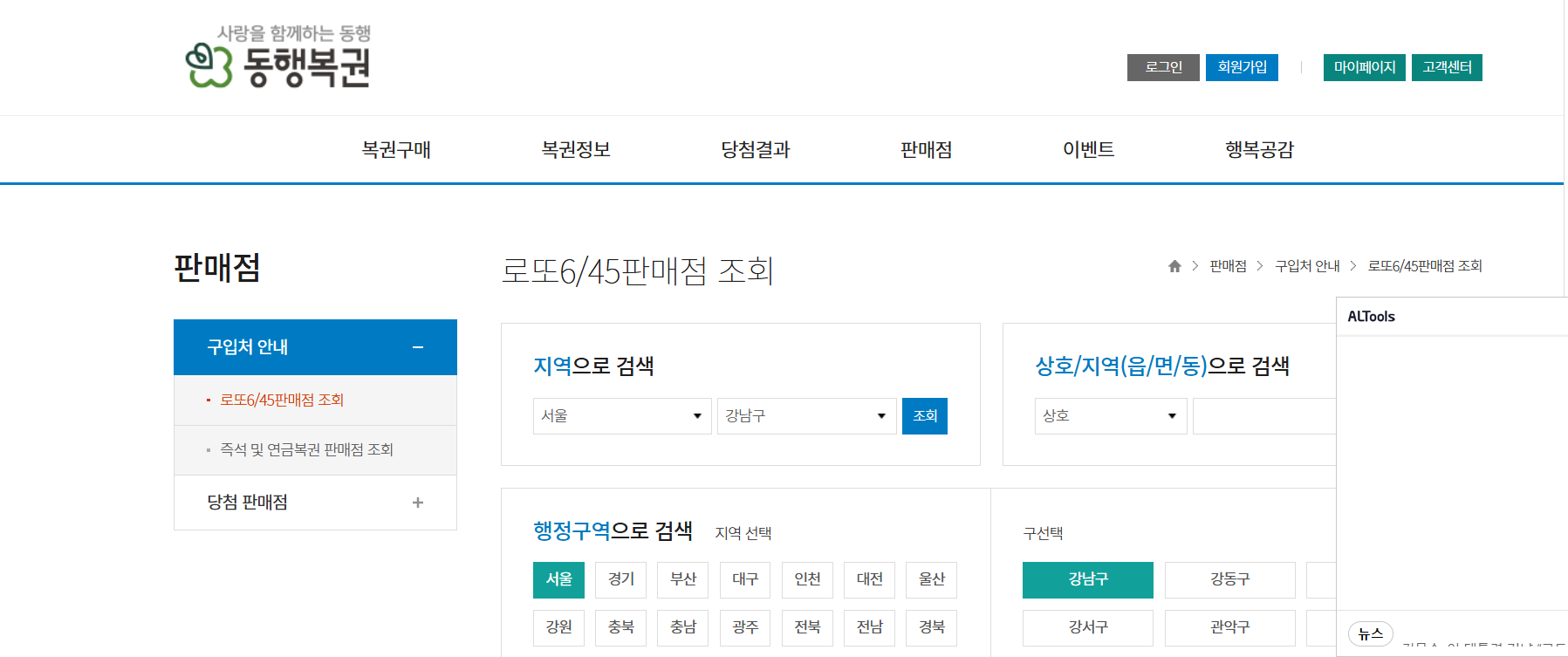Select the 관악구 district button

[x=1230, y=627]
